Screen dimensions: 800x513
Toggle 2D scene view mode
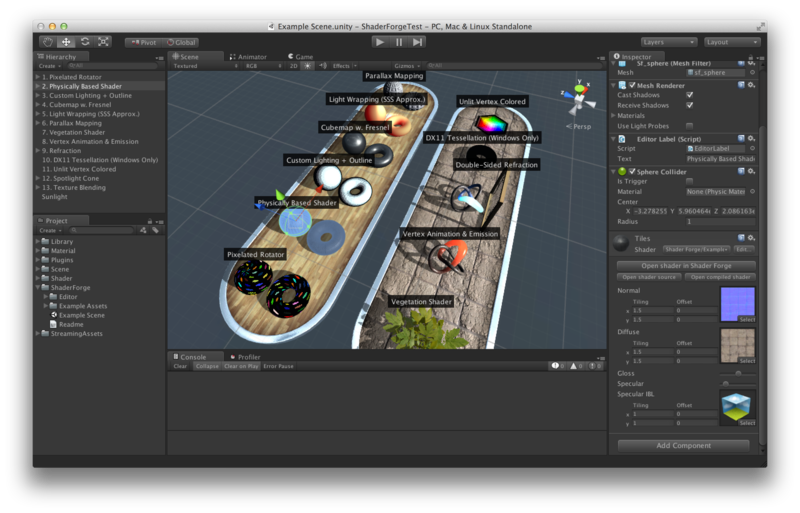(x=293, y=66)
